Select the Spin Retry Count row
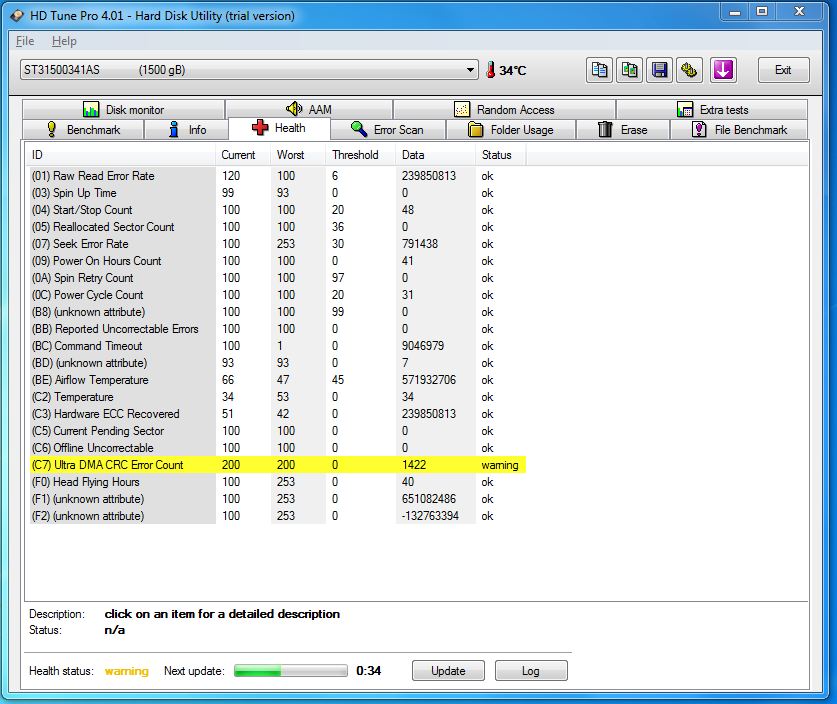Screen dimensions: 837x704 pyautogui.click(x=278, y=278)
